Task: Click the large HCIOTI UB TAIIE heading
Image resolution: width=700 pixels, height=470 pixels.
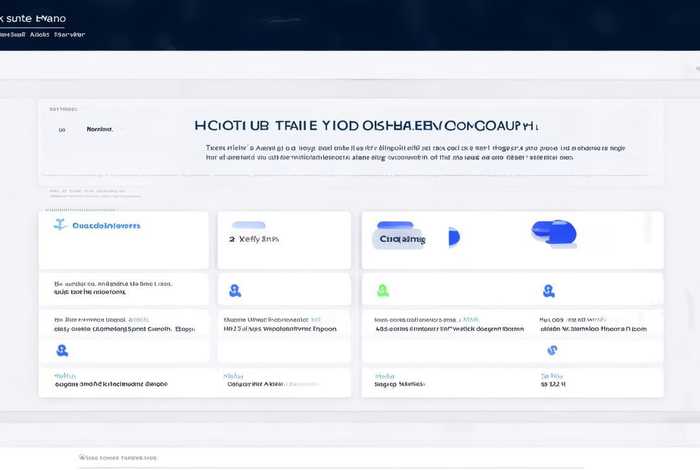Action: pyautogui.click(x=366, y=127)
